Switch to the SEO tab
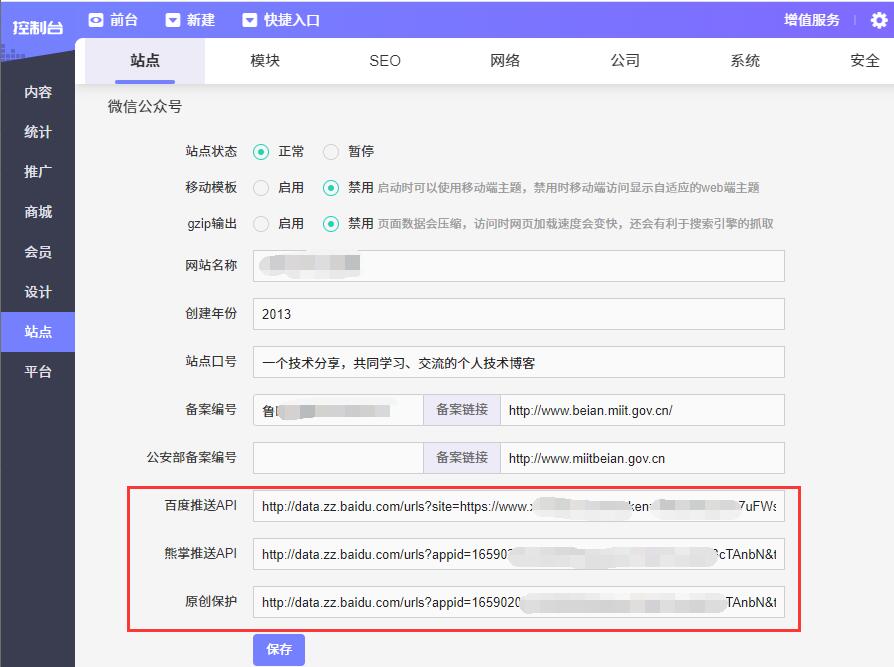The image size is (894, 667). click(385, 61)
